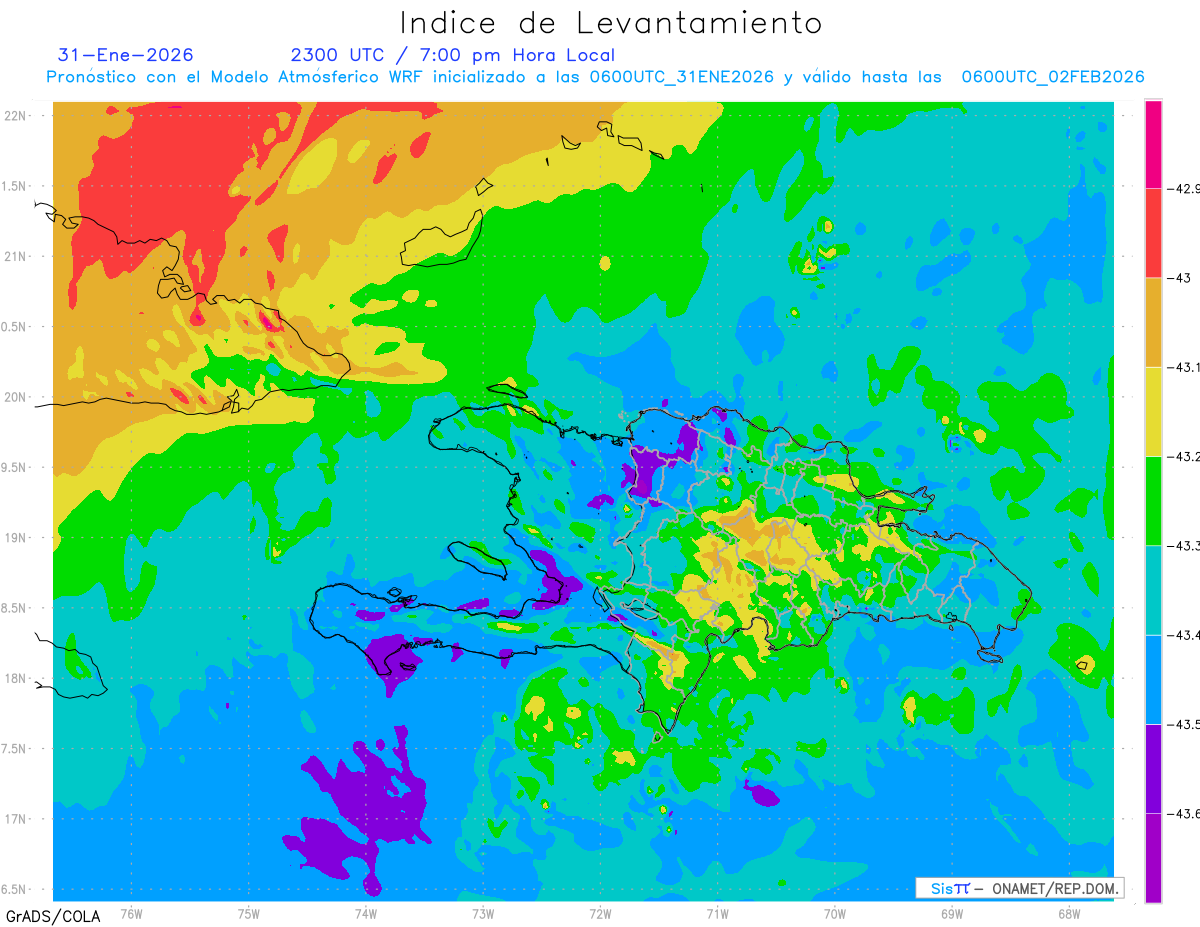Image resolution: width=1200 pixels, height=927 pixels.
Task: Click the longitude label "74W"
Action: (x=366, y=913)
